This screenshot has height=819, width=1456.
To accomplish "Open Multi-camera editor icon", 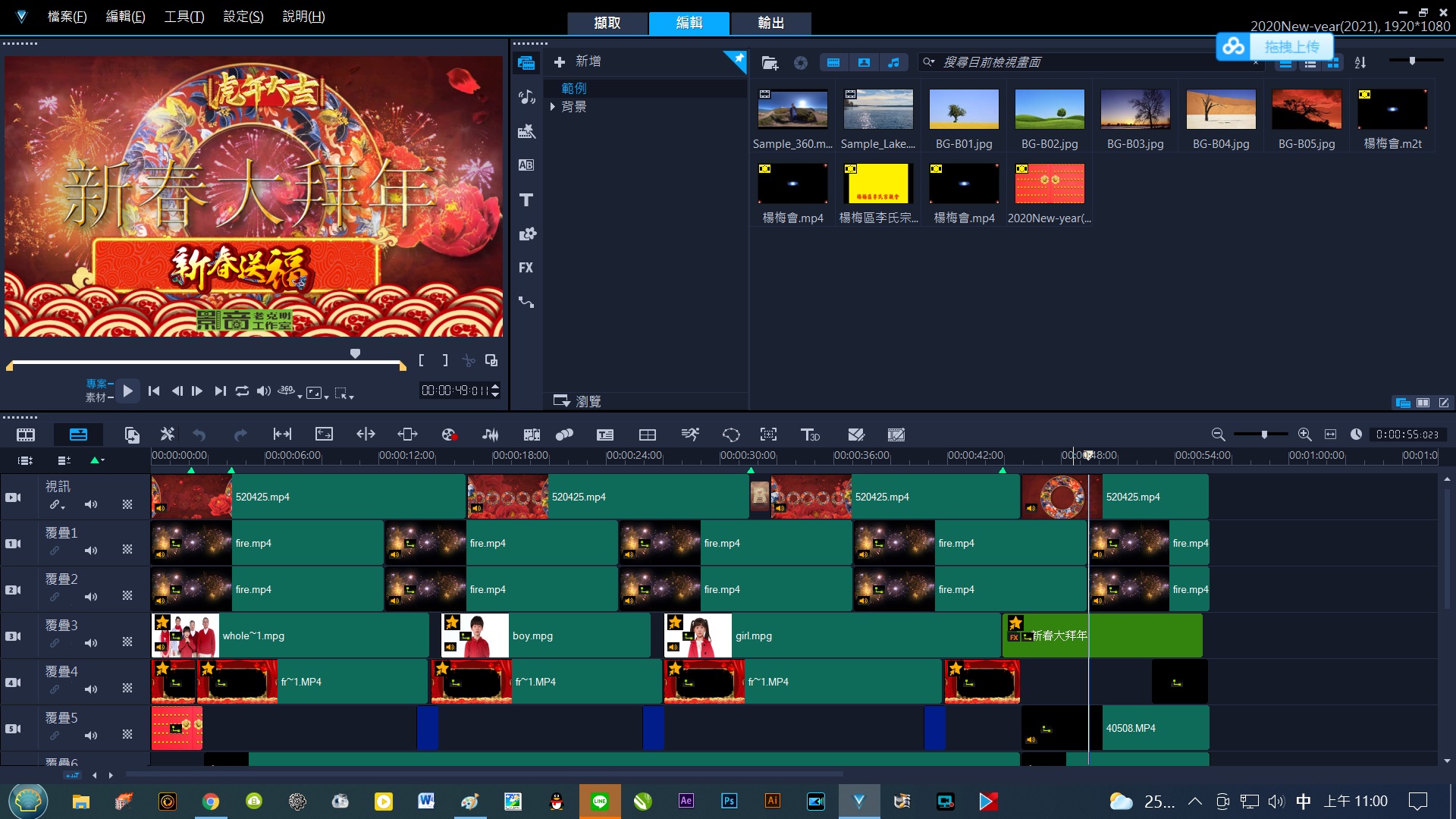I will [648, 435].
